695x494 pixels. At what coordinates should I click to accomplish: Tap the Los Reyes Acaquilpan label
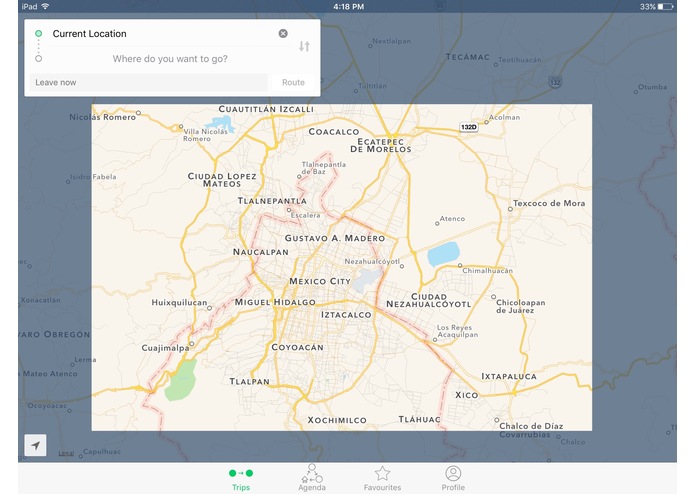pos(457,331)
